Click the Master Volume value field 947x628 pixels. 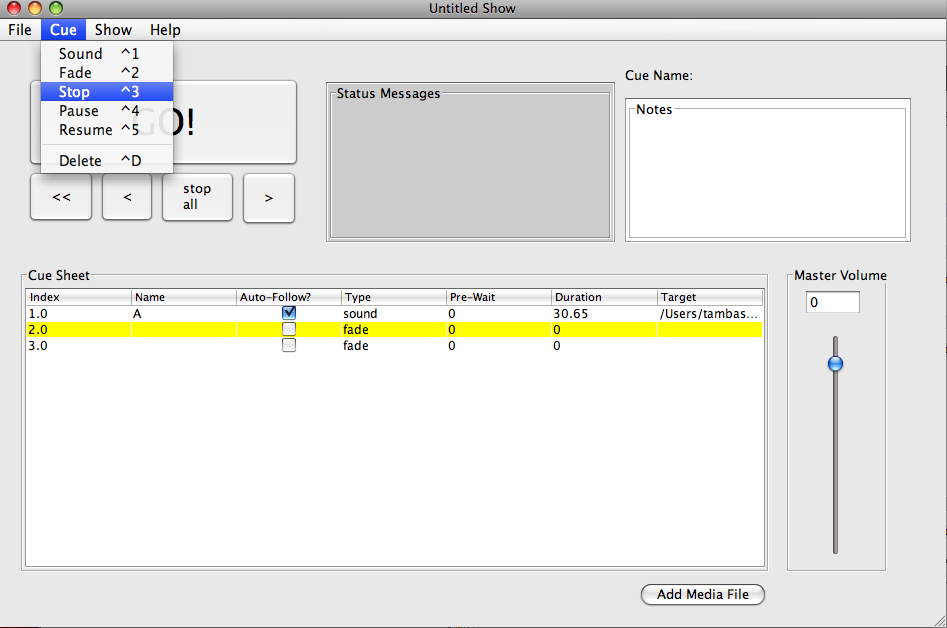(x=832, y=302)
